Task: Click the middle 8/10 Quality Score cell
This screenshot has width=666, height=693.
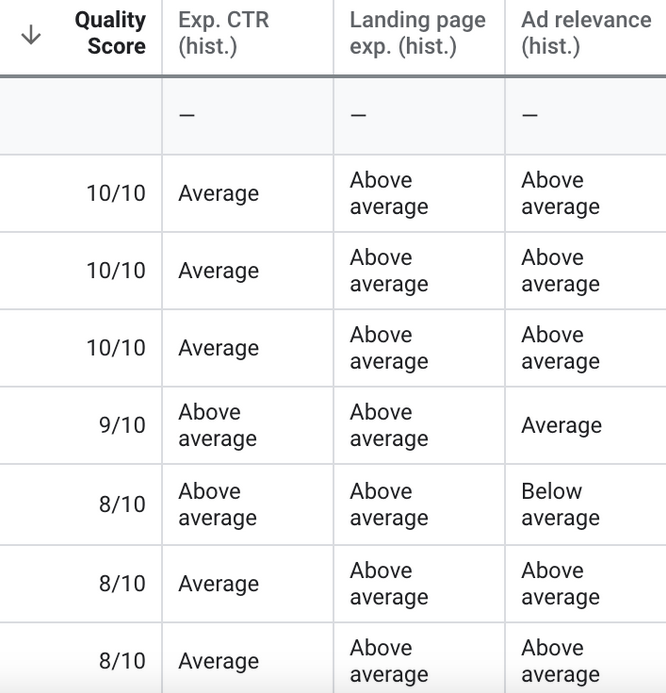Action: (x=122, y=583)
